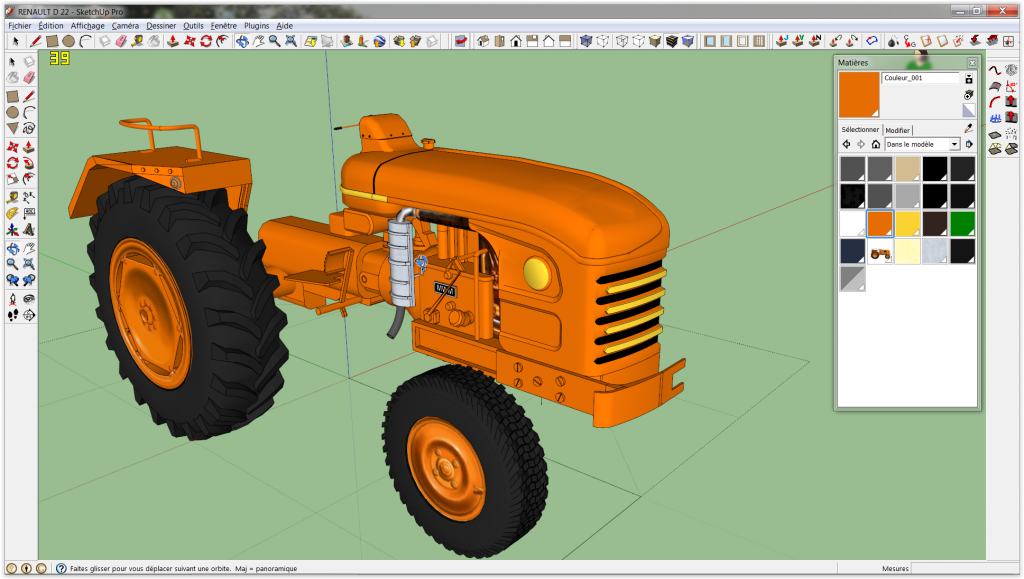The height and width of the screenshot is (579, 1024).
Task: Open the Dessiner menu
Action: click(161, 26)
